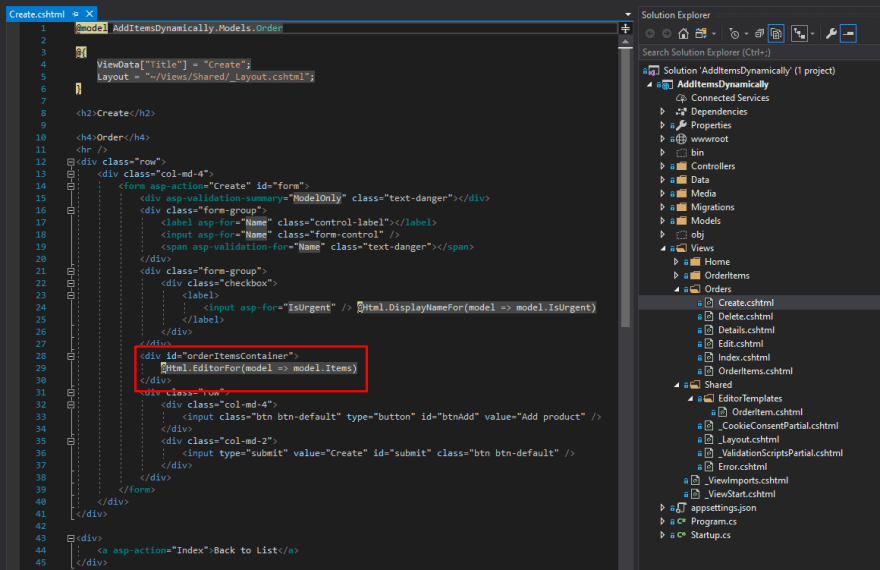Toggle the file nesting tree view button
Image resolution: width=880 pixels, height=570 pixels.
[x=799, y=34]
